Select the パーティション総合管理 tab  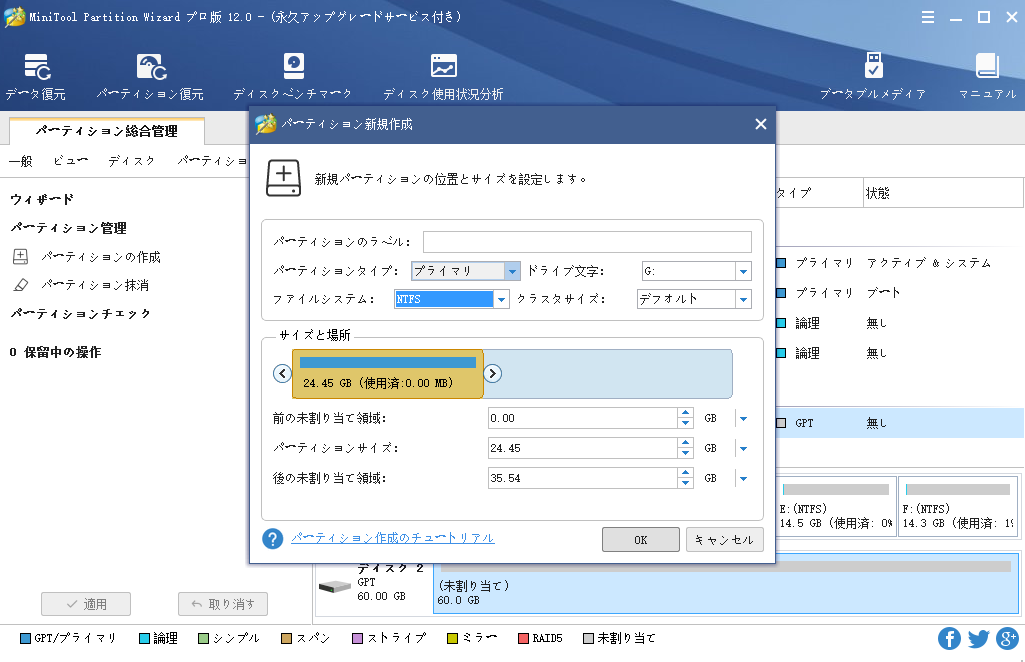tap(106, 131)
